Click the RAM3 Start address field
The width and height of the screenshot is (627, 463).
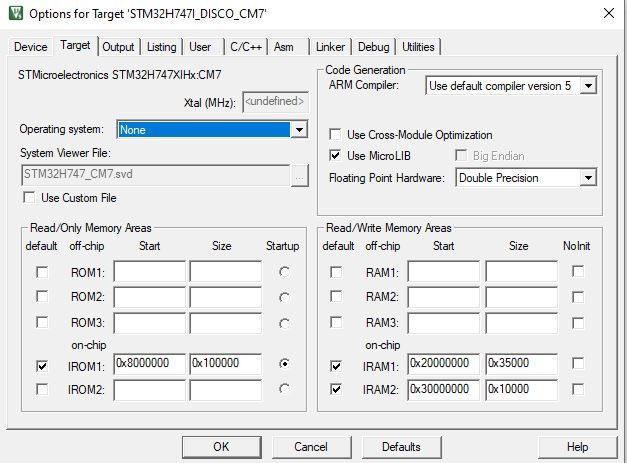point(443,323)
